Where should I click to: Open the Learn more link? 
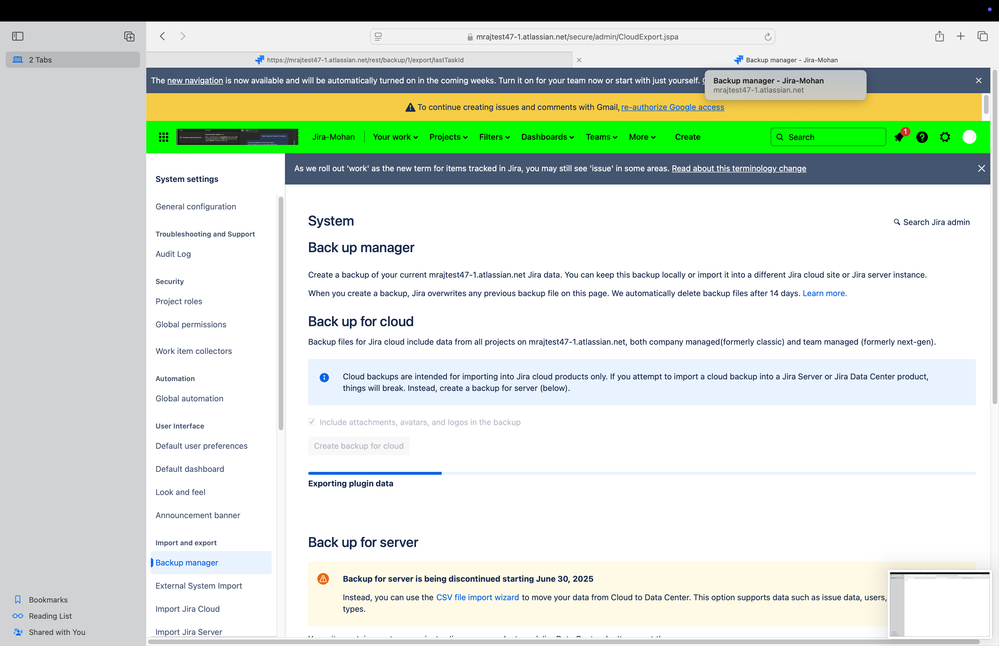pos(827,291)
